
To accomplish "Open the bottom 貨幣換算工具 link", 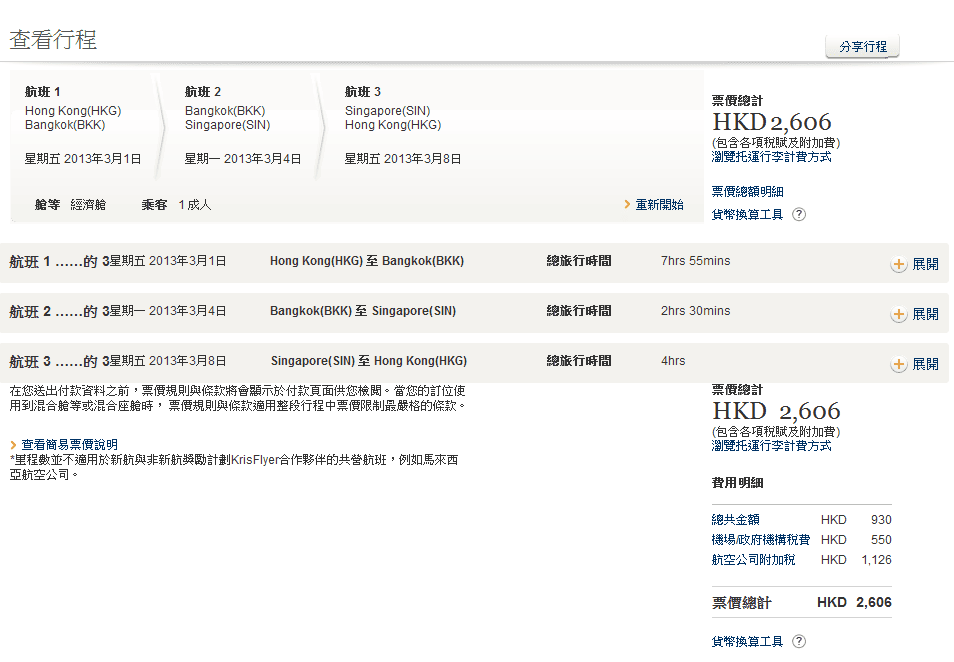I will pyautogui.click(x=747, y=641).
